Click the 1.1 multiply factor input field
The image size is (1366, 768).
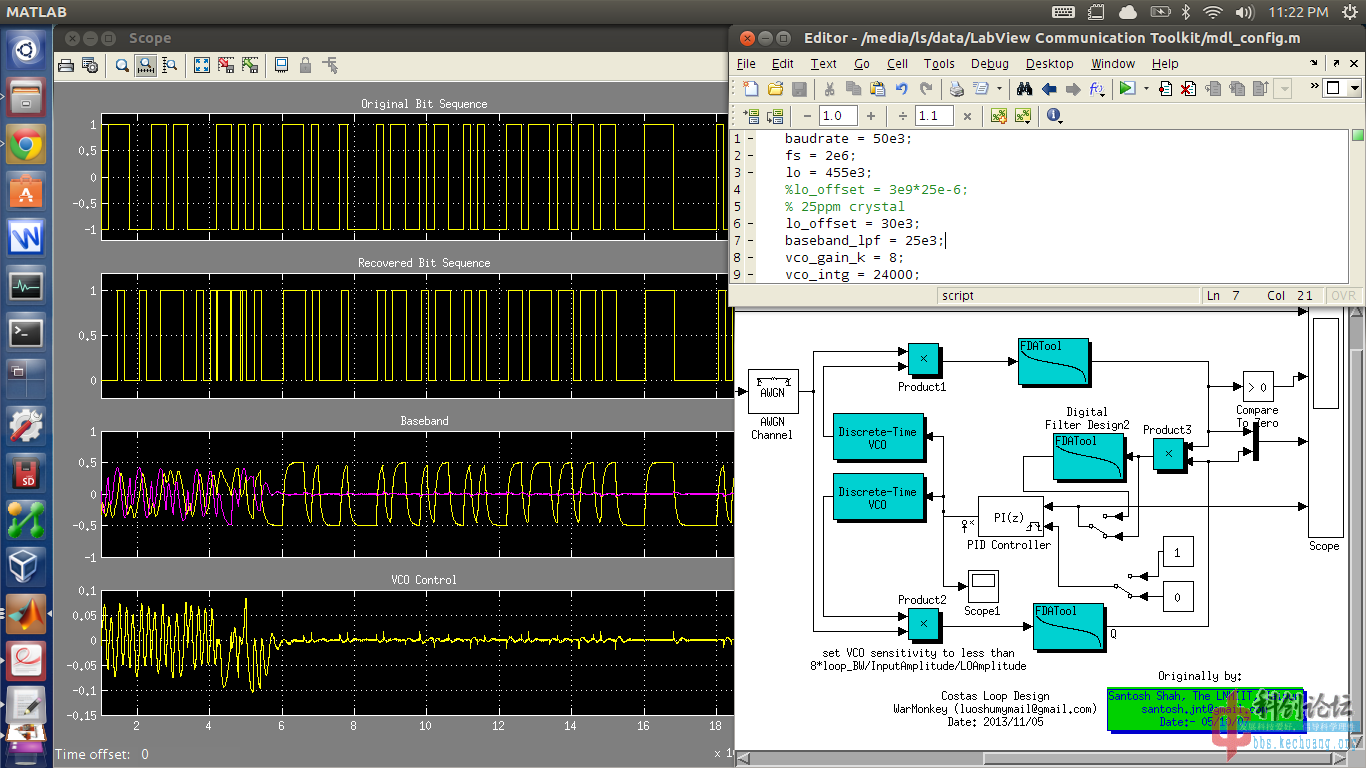[x=934, y=116]
